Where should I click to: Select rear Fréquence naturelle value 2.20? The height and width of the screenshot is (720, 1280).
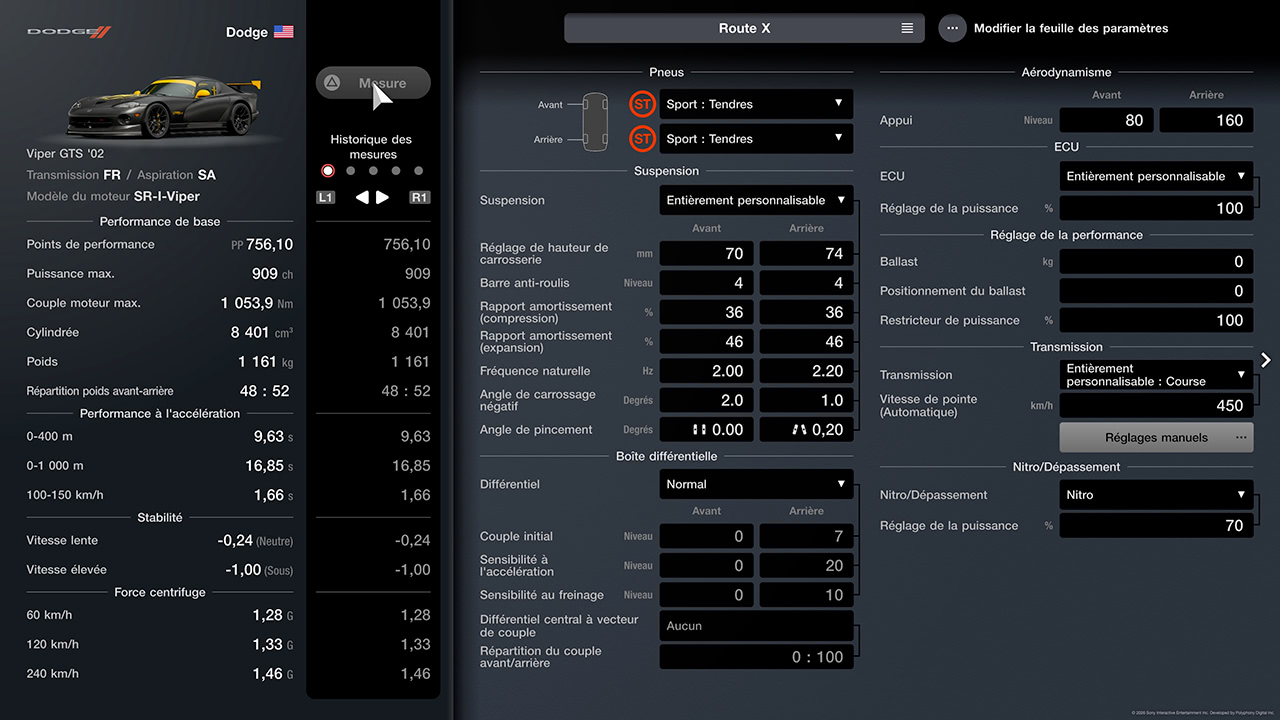806,371
